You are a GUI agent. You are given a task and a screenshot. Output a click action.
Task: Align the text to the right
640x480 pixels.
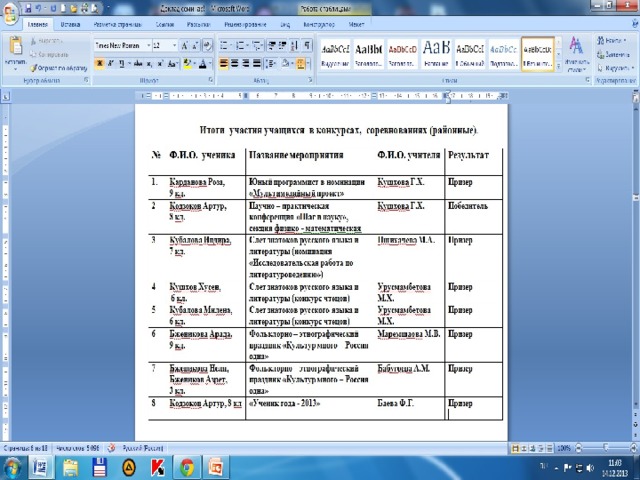(x=246, y=63)
